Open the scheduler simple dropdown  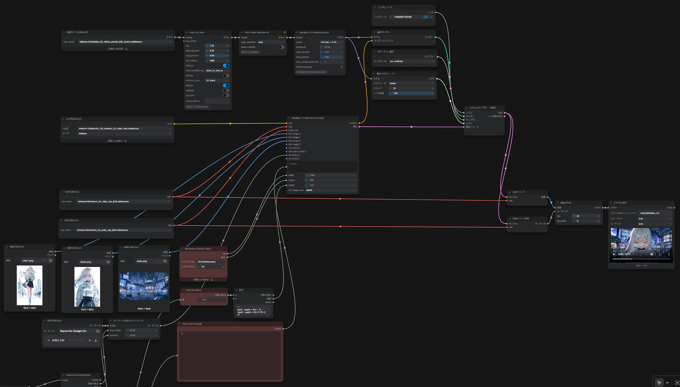412,83
